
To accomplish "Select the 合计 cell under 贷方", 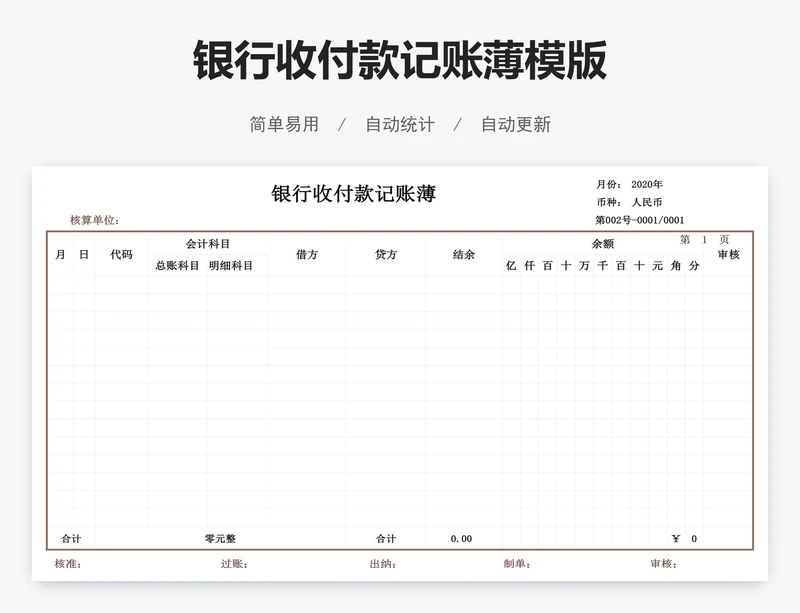I will 386,538.
